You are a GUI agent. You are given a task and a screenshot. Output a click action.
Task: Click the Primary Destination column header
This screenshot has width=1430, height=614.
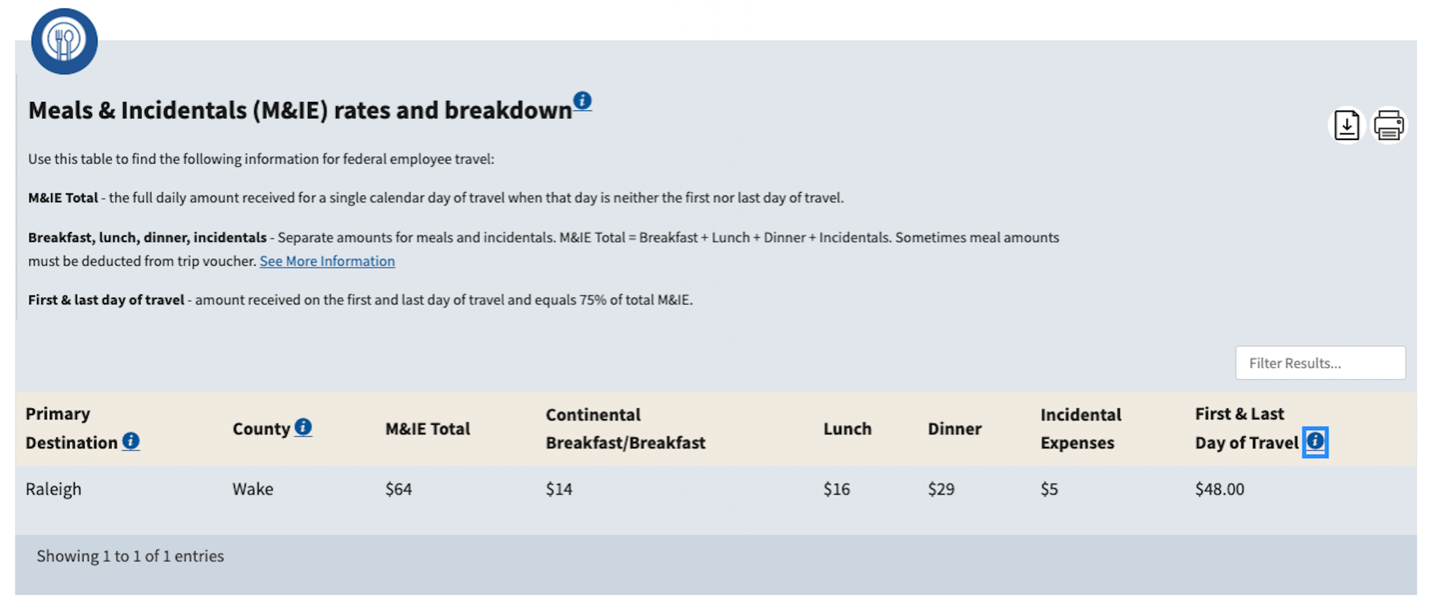point(70,428)
